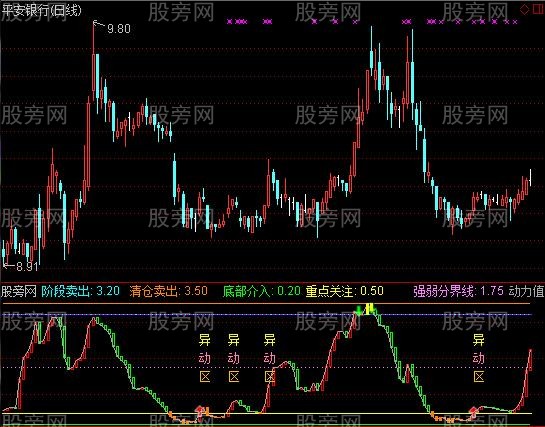Image resolution: width=545 pixels, height=427 pixels.
Task: Open the 股旁网 indicator name in the sub-chart header
Action: pyautogui.click(x=19, y=291)
